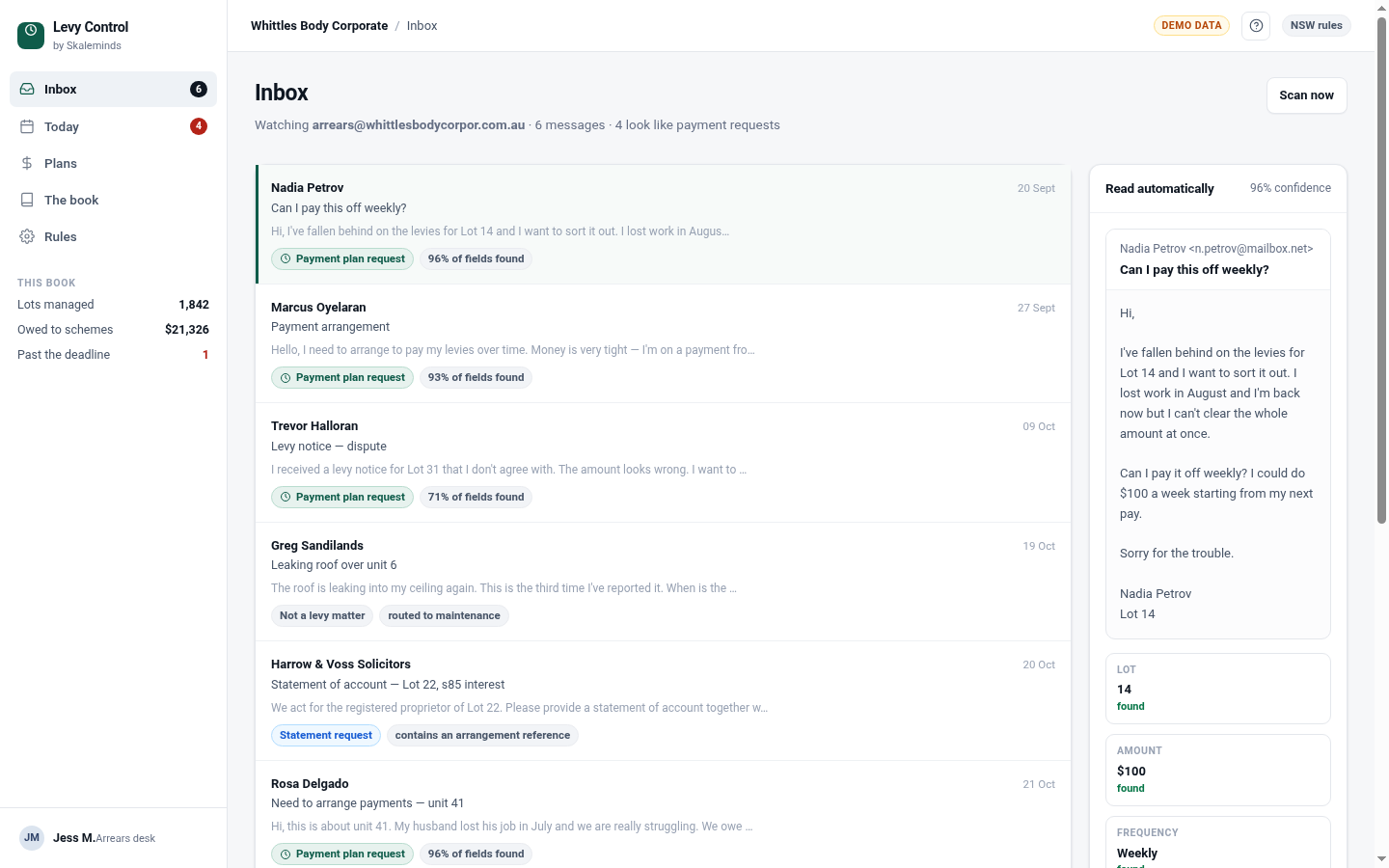Screen dimensions: 1389x868
Task: Click The book icon in sidebar
Action: pyautogui.click(x=27, y=200)
